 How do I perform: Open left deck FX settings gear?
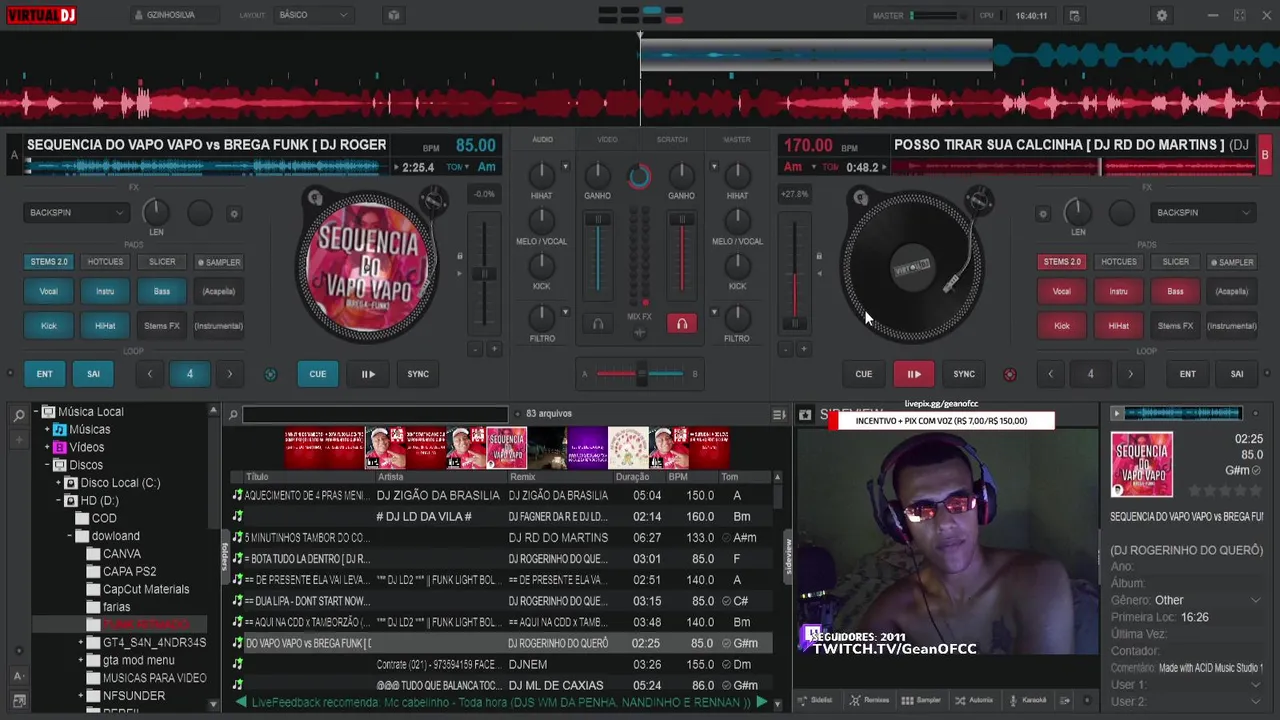[234, 213]
